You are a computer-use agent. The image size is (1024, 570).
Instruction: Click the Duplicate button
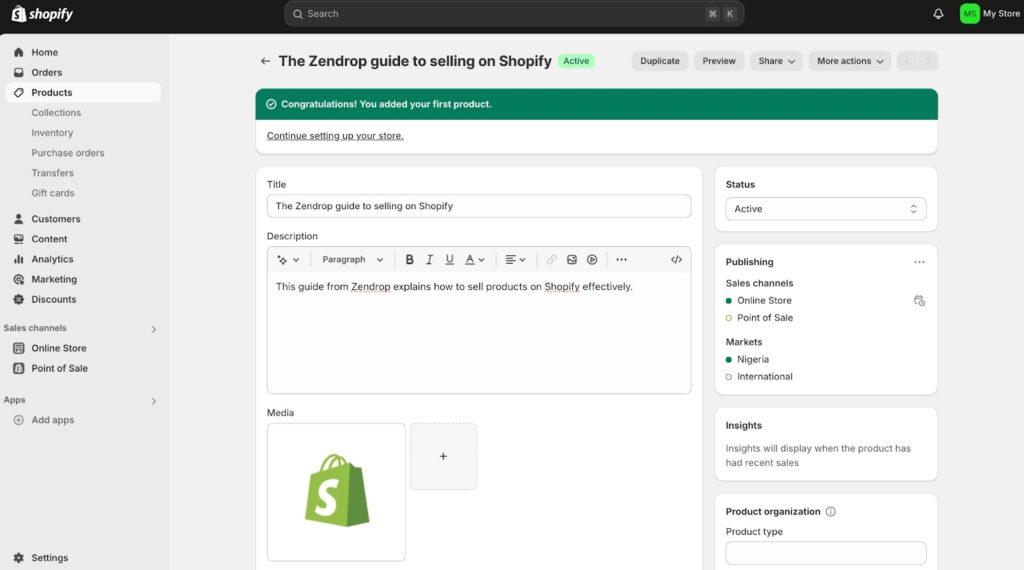click(660, 61)
